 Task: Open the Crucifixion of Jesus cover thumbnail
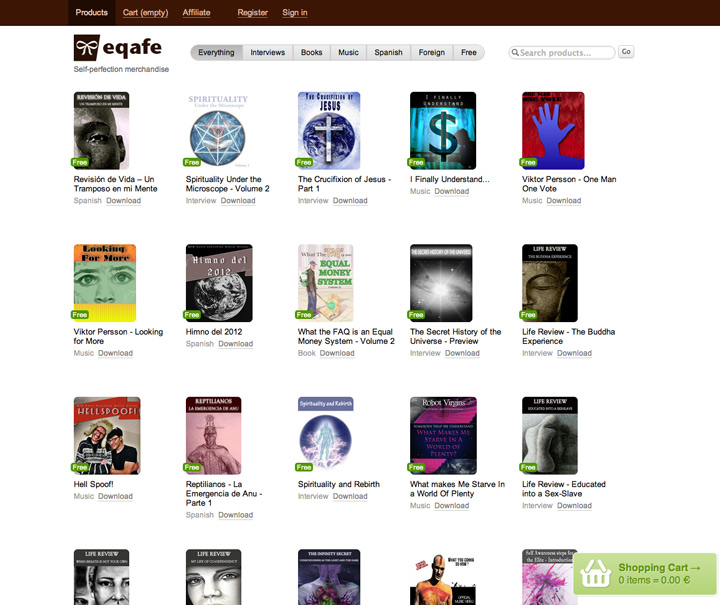(329, 130)
